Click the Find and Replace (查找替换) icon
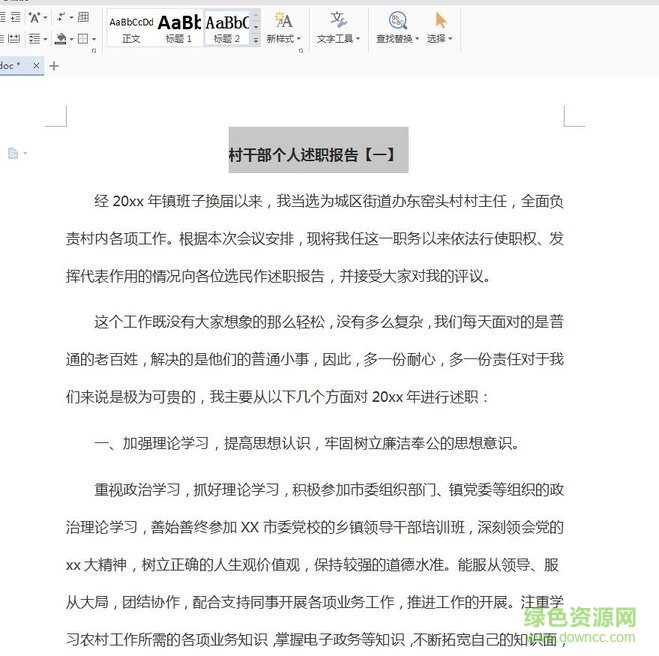The image size is (659, 656). click(397, 20)
